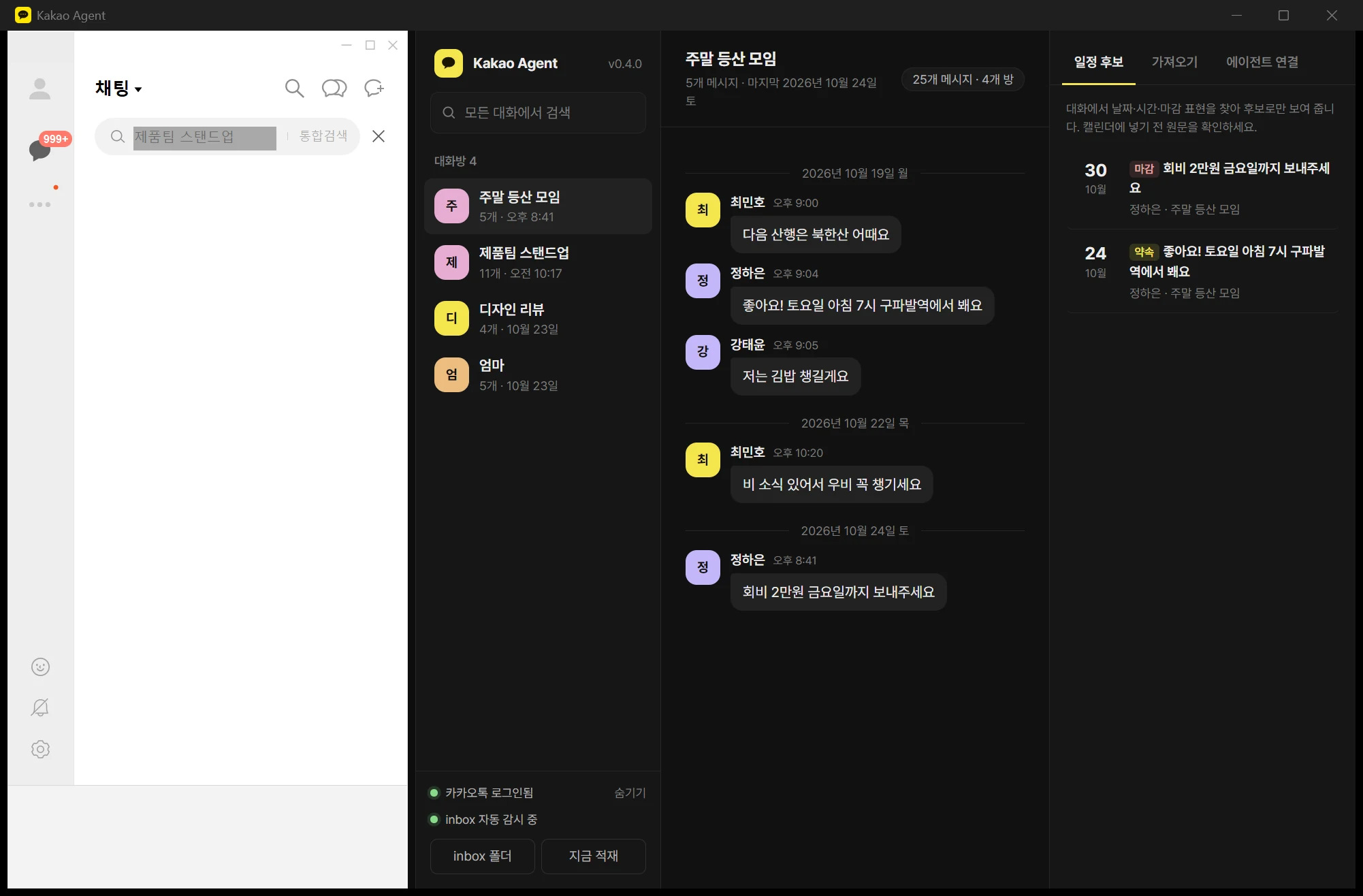
Task: Click the v0.4.0 version label
Action: point(625,64)
